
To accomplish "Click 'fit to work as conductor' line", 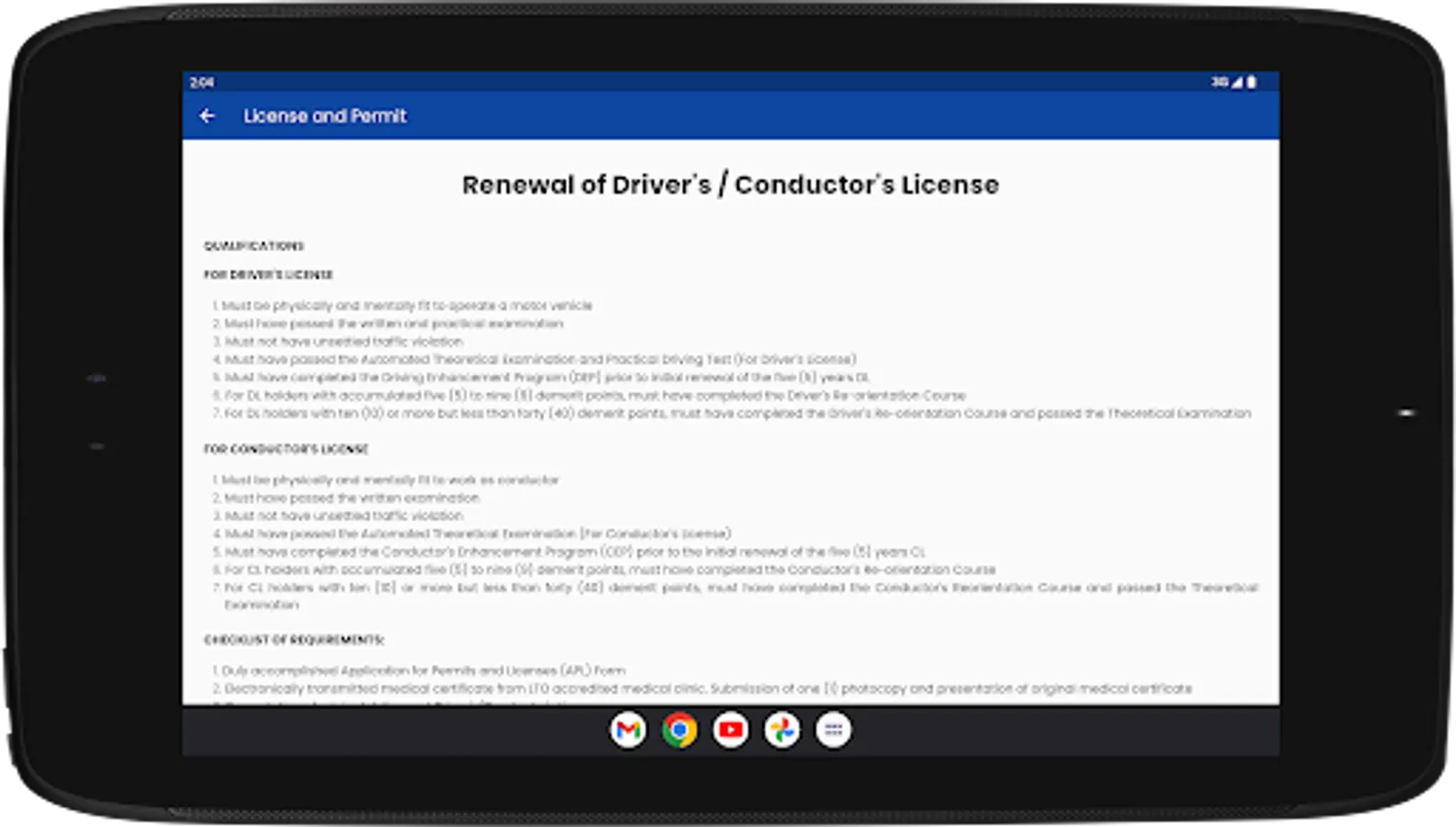I will pos(386,480).
